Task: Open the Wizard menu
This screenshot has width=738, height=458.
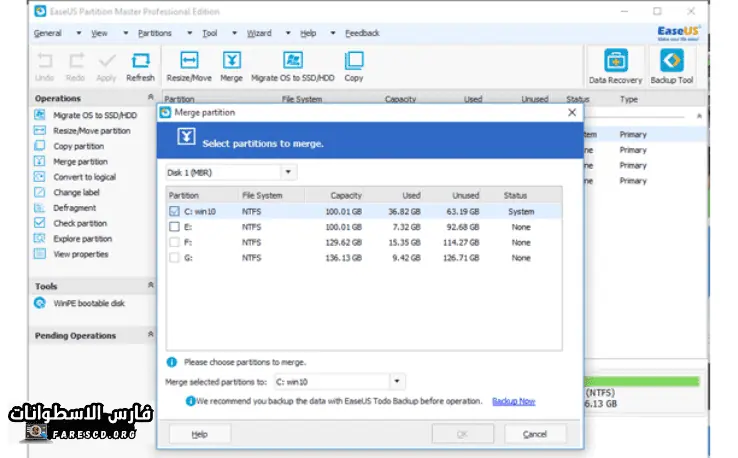Action: tap(258, 33)
